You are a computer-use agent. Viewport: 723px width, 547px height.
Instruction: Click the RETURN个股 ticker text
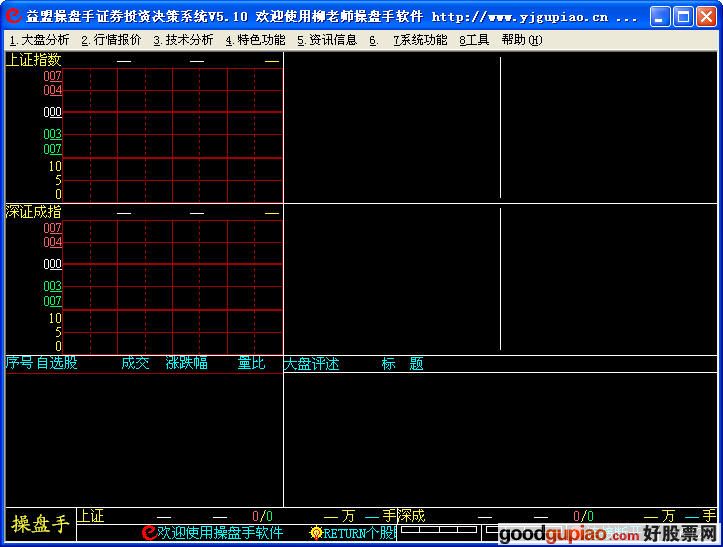359,533
